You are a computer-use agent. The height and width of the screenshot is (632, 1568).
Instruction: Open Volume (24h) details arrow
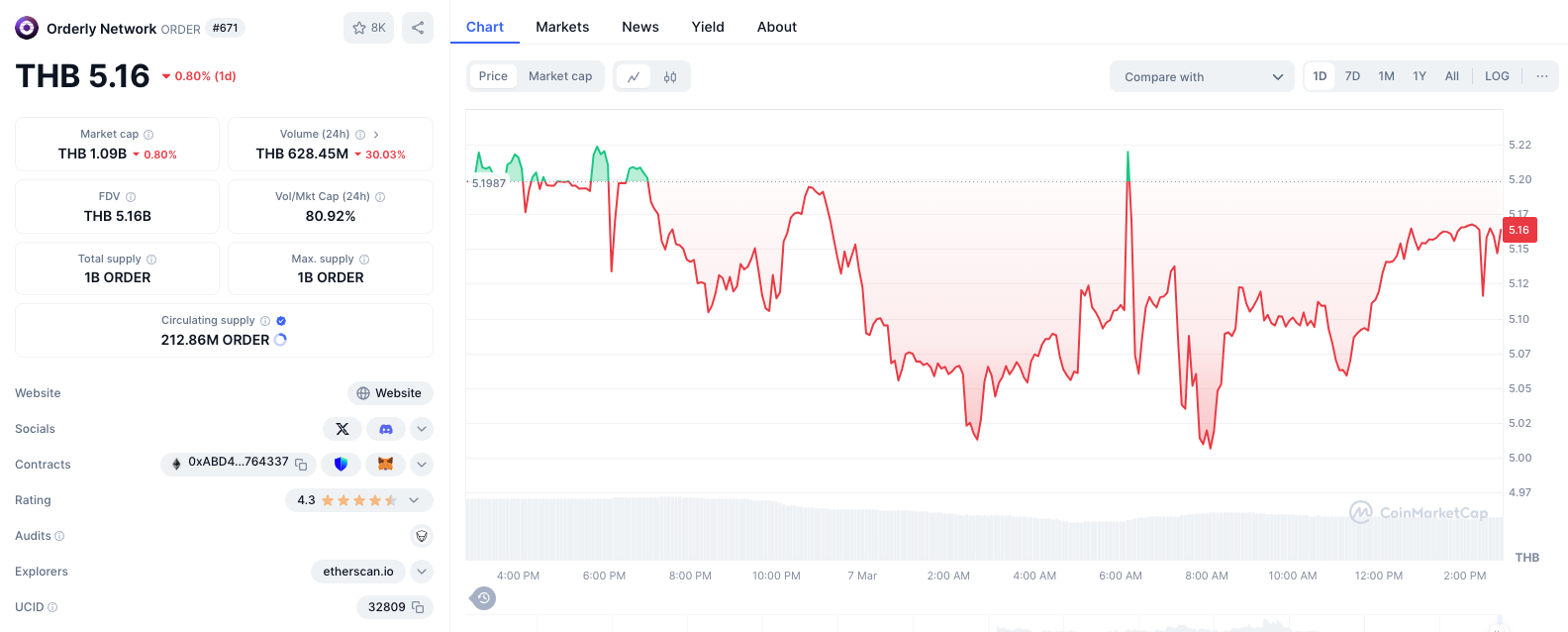(376, 135)
